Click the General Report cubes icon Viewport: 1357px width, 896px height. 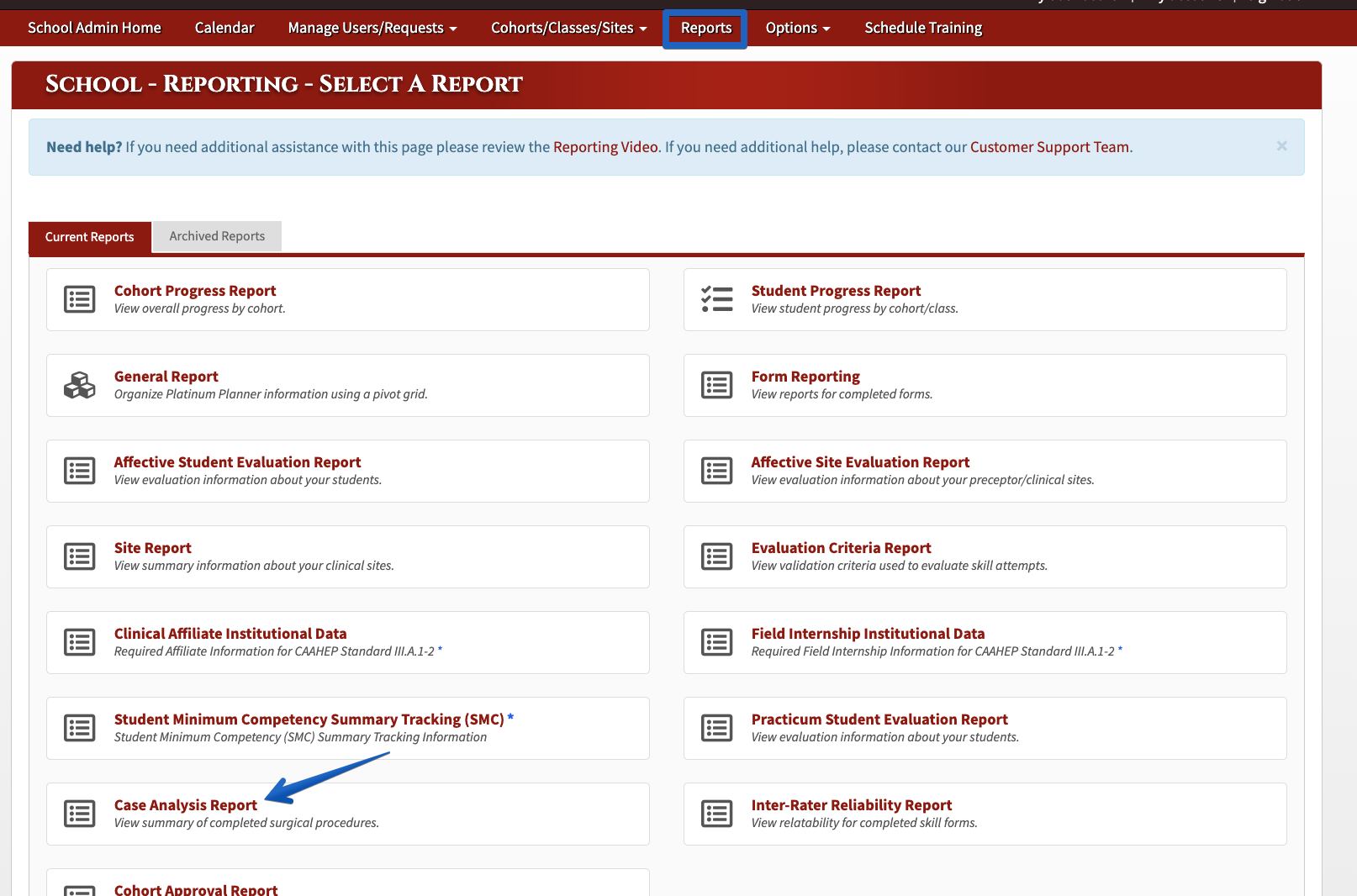point(80,385)
